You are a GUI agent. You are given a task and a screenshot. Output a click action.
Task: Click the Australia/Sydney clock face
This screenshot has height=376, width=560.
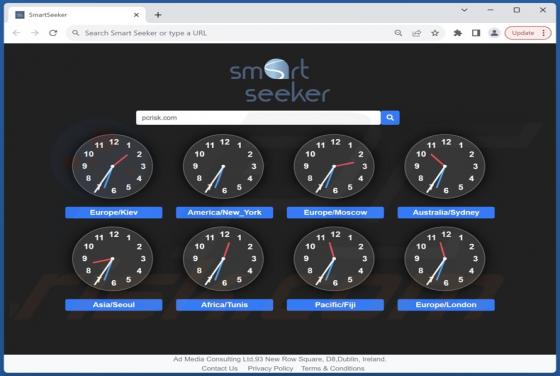point(445,166)
